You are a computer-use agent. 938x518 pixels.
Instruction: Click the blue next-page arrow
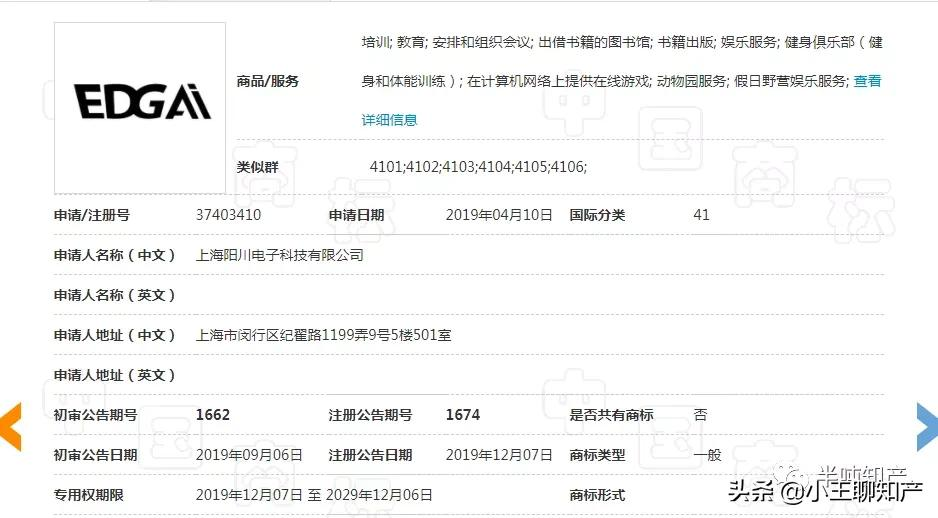[x=927, y=426]
